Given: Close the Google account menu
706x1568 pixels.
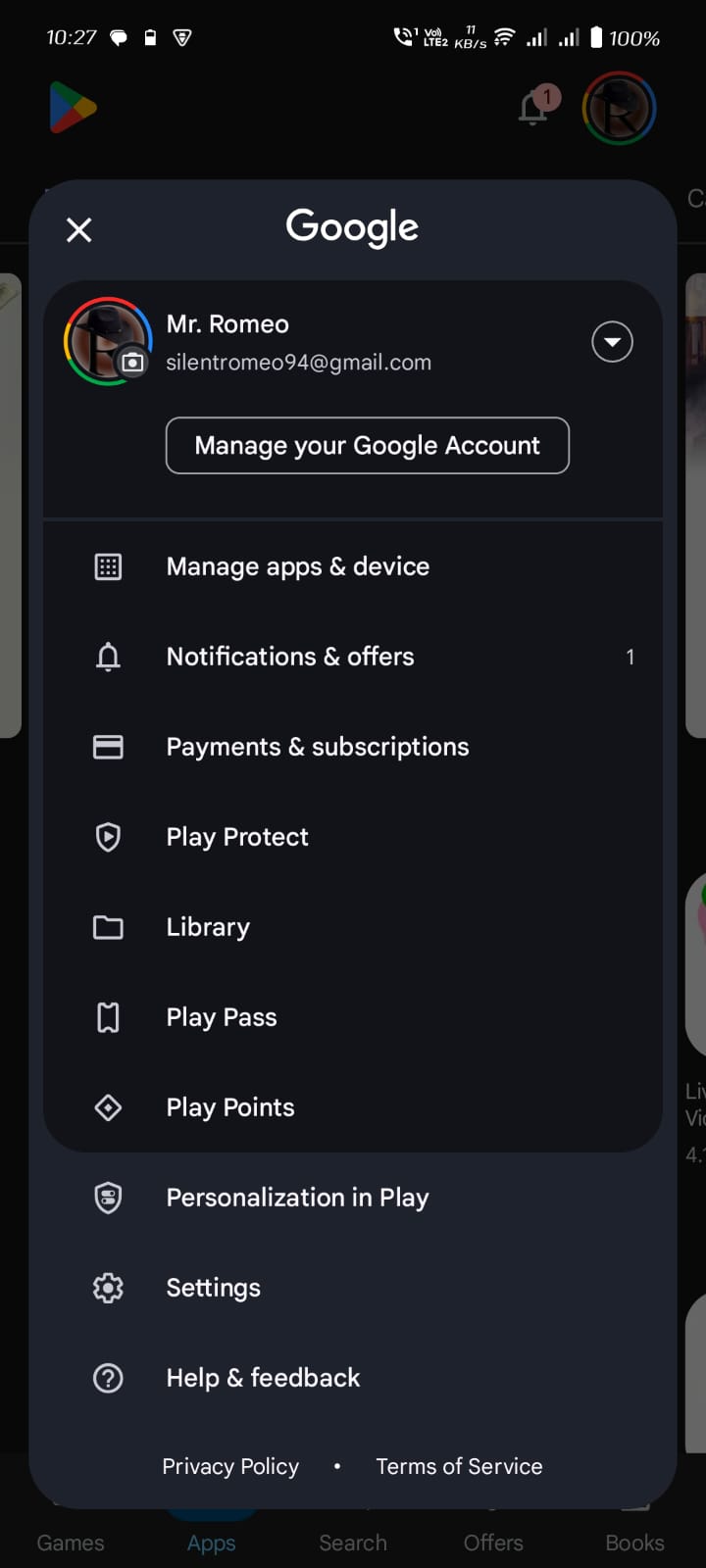Looking at the screenshot, I should click(78, 230).
